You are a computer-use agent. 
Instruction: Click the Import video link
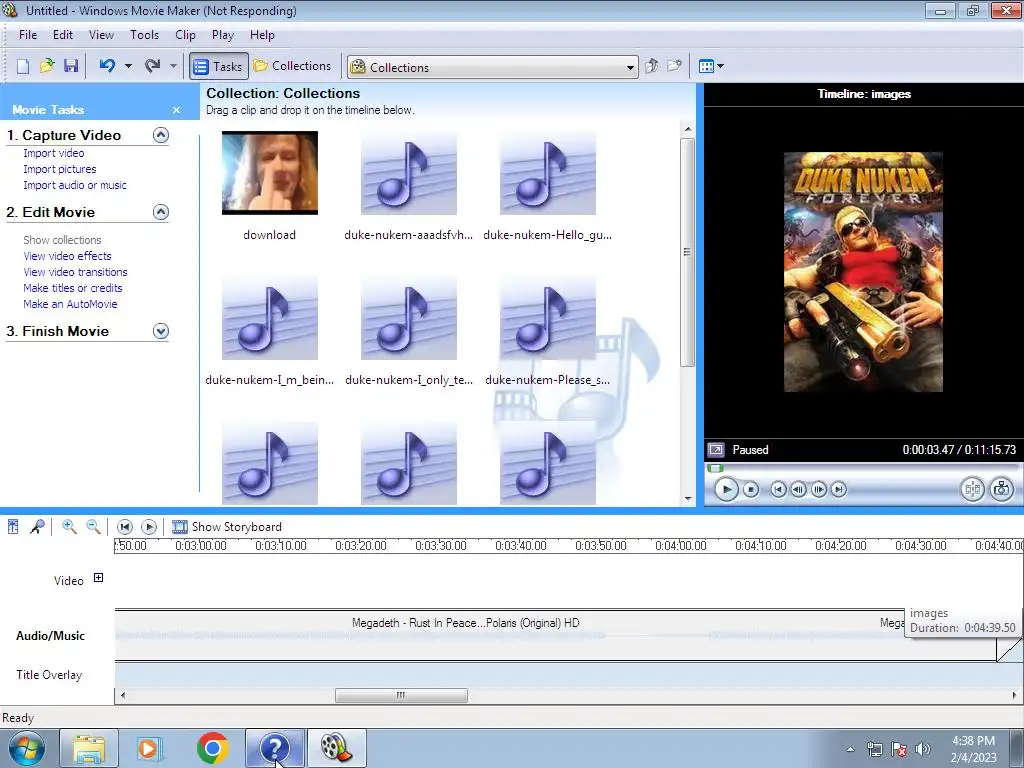54,153
